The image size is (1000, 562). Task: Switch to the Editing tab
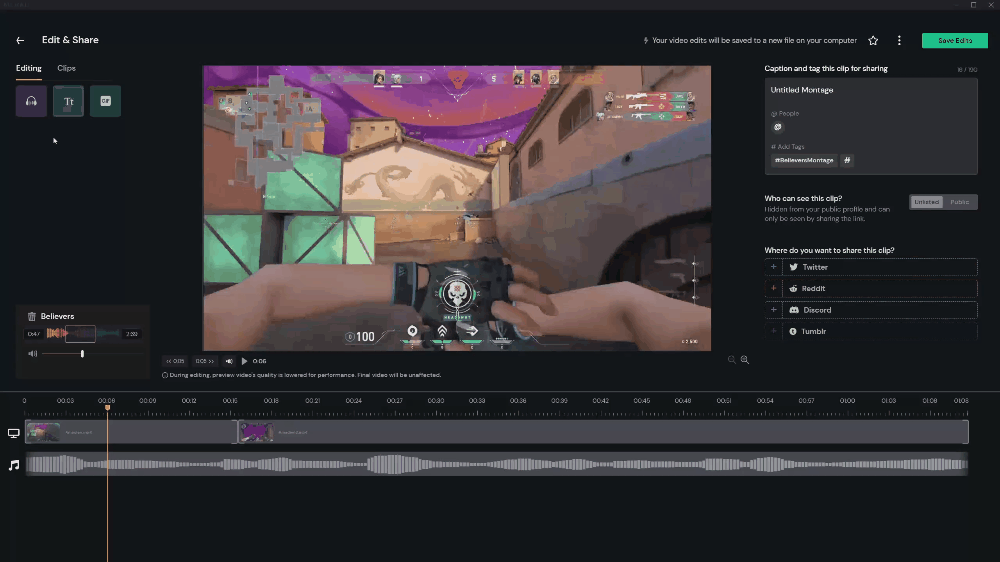[x=29, y=68]
